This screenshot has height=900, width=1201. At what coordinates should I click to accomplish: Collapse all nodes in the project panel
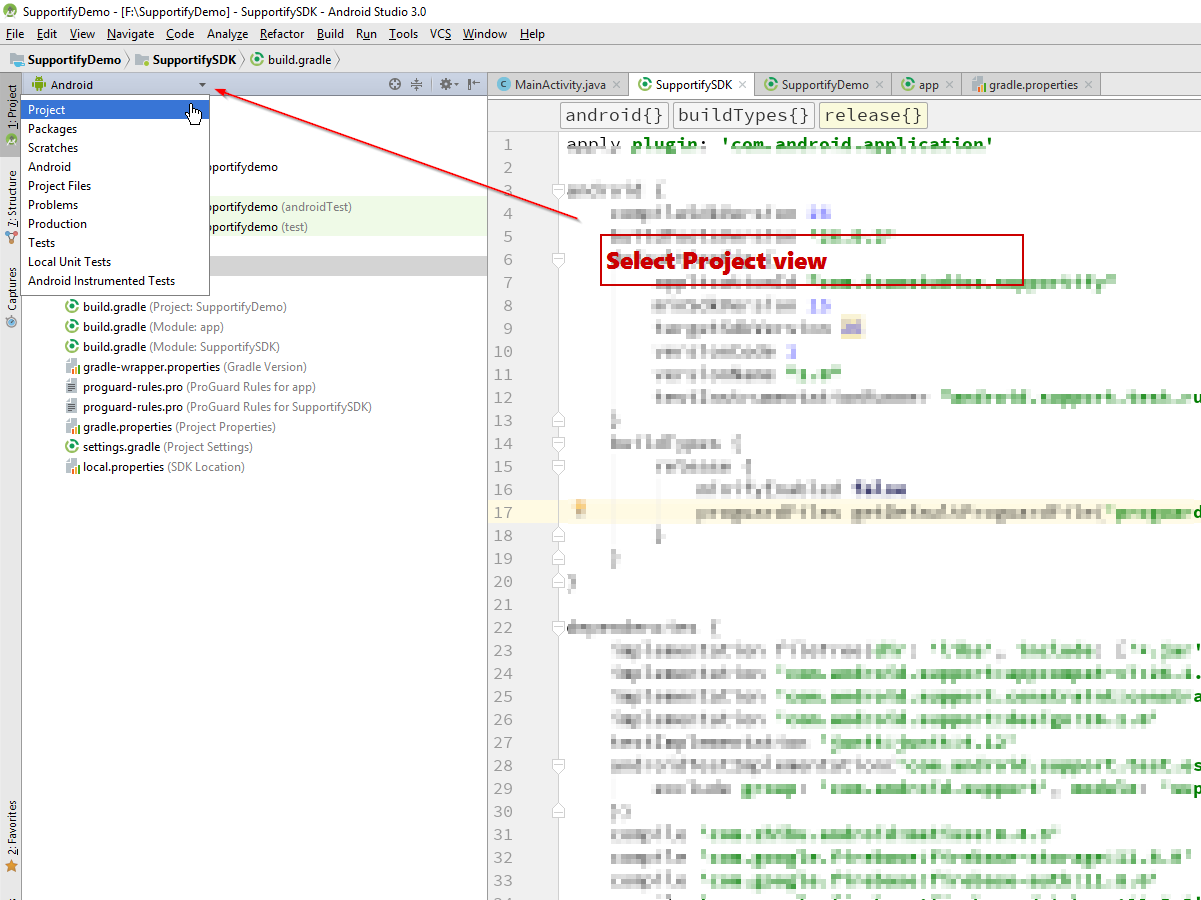[x=417, y=85]
